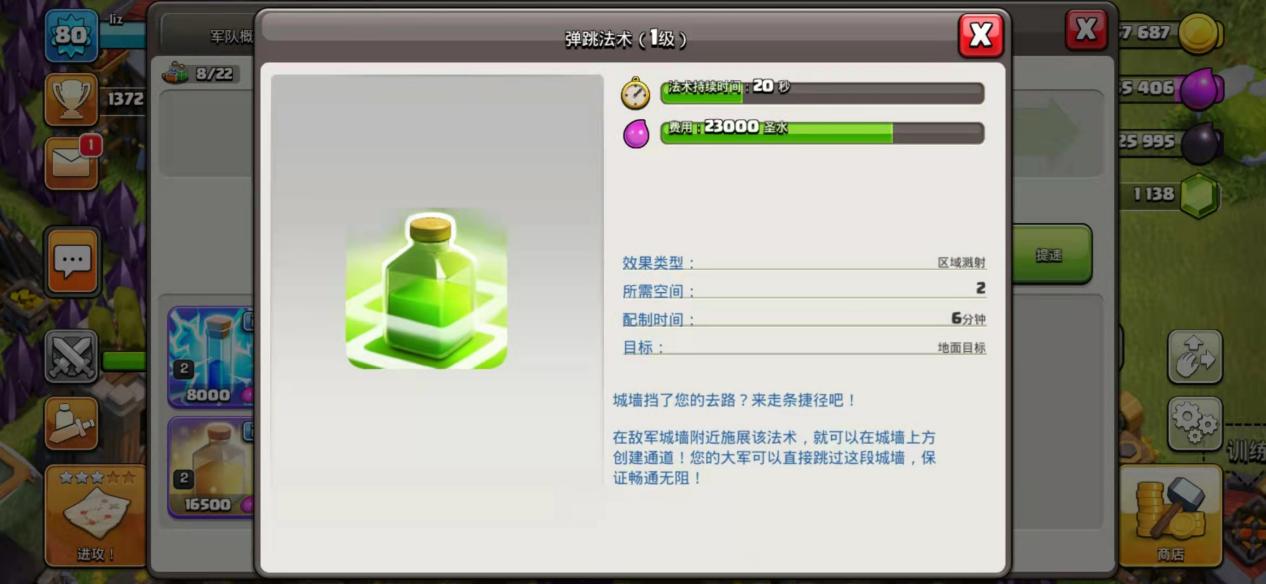Click the player level 80 badge
This screenshot has height=584, width=1266.
pyautogui.click(x=71, y=35)
